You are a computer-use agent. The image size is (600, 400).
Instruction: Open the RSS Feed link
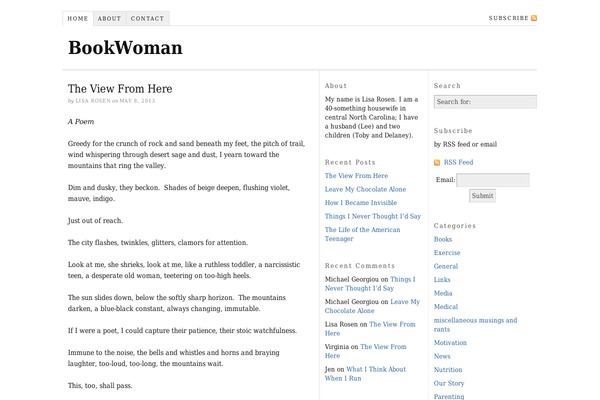pyautogui.click(x=458, y=162)
